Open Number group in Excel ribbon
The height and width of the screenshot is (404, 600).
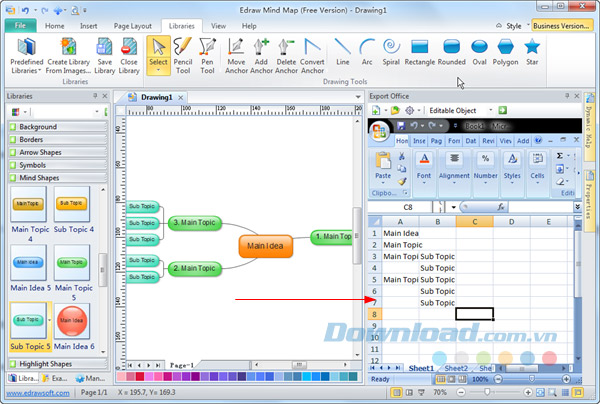click(x=486, y=168)
